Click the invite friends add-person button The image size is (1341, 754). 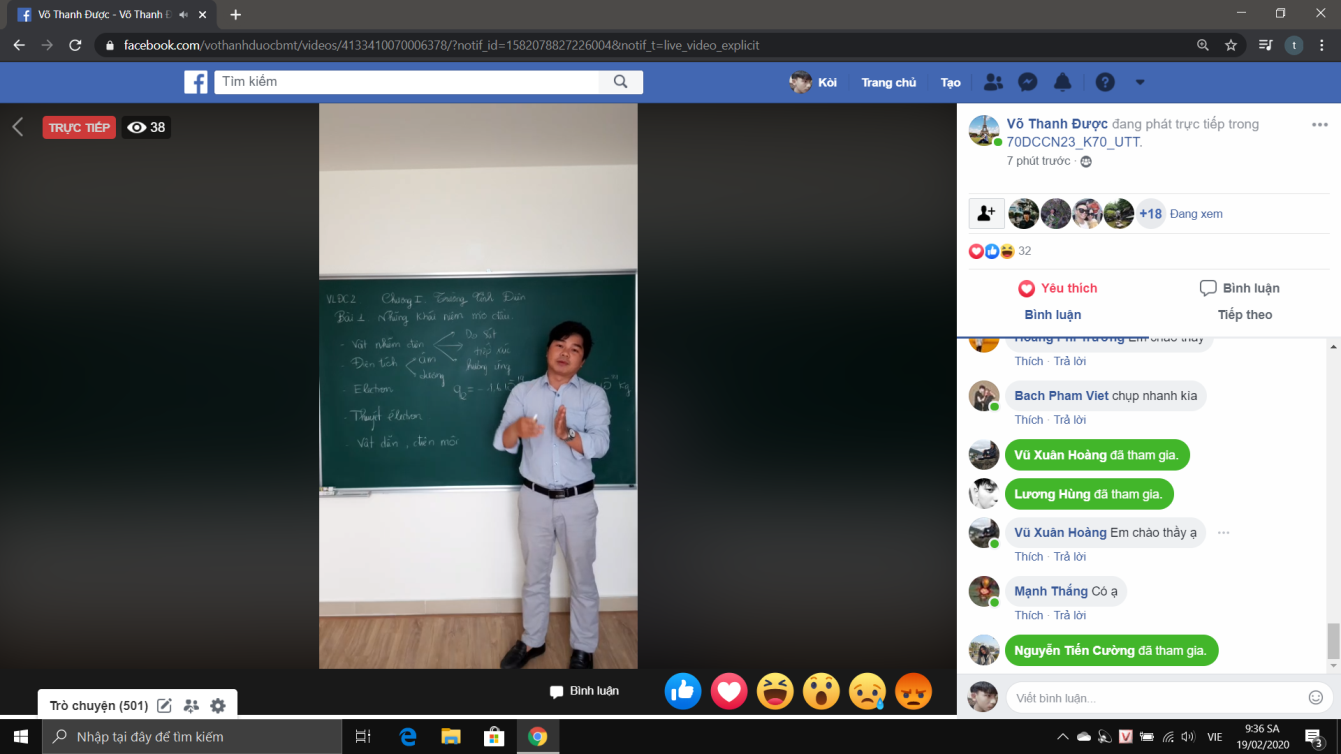(986, 214)
